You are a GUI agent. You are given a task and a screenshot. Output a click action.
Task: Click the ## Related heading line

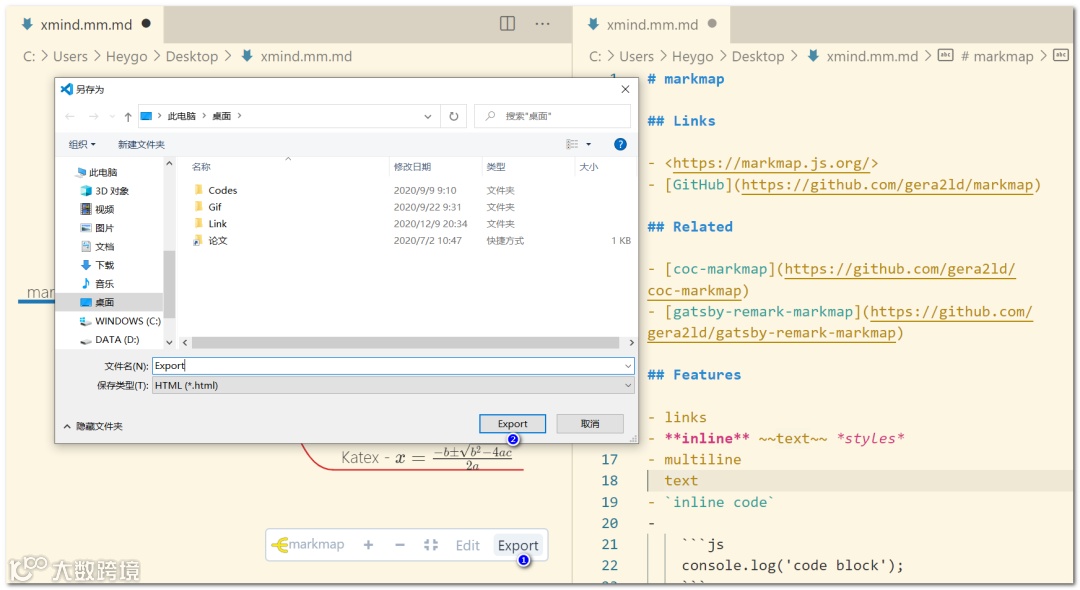coord(689,226)
